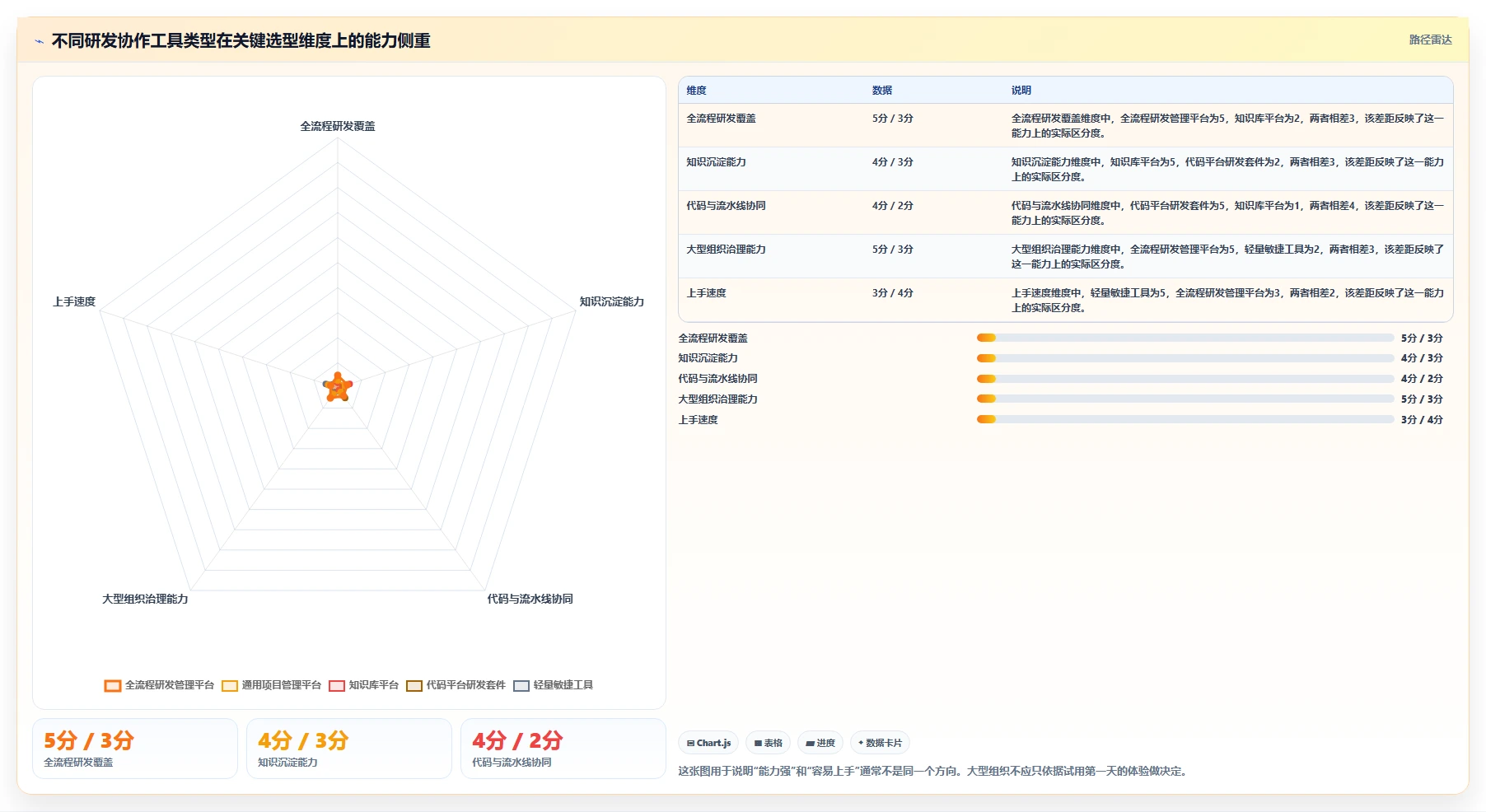Screen dimensions: 1486x812
Task: Click radar axis label 知识沉淀能力
Action: click(611, 301)
